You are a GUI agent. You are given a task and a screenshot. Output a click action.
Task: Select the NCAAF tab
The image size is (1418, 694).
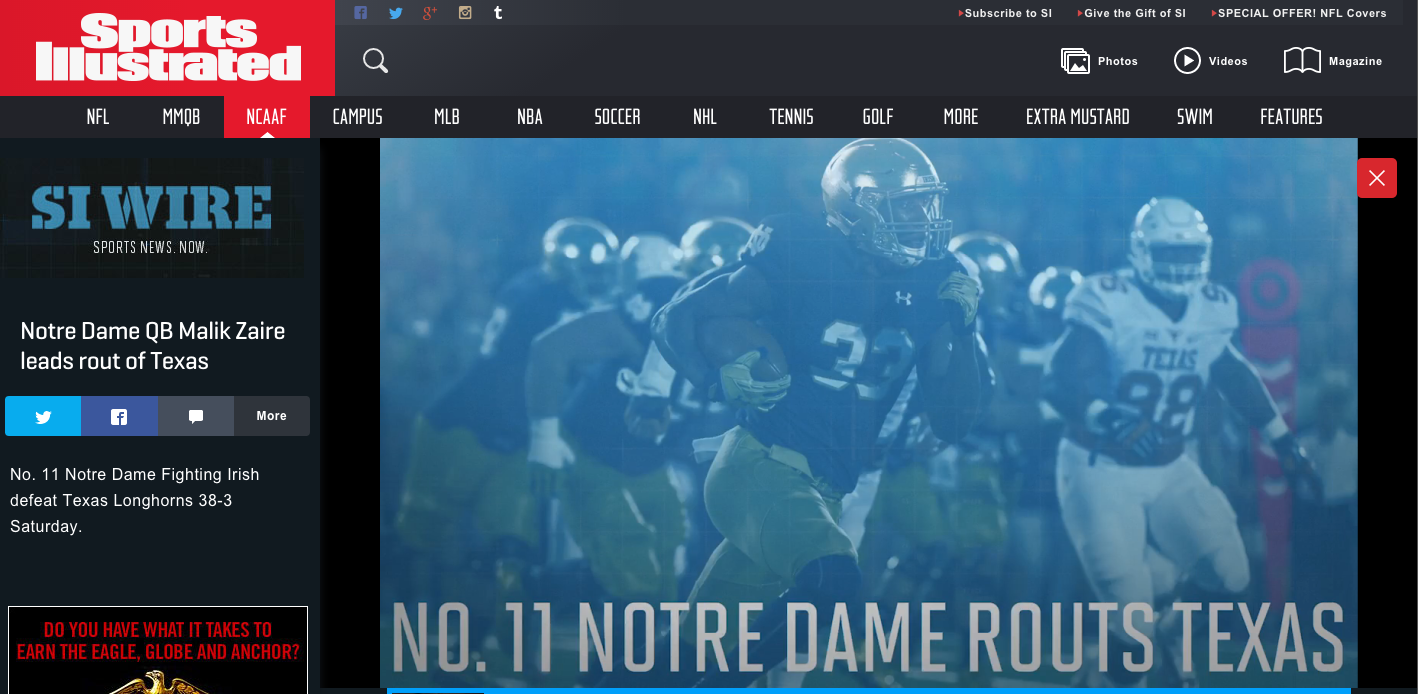tap(267, 117)
